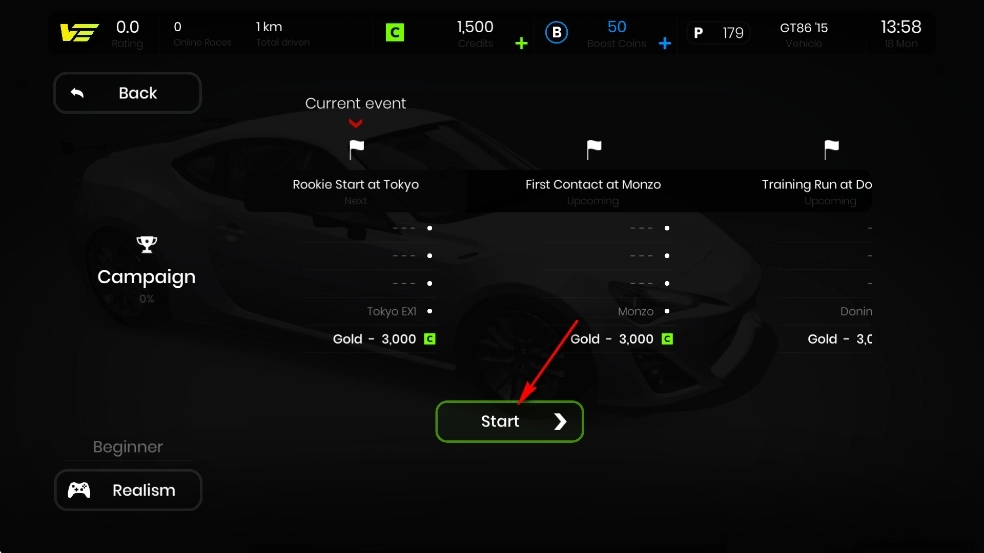Image resolution: width=984 pixels, height=553 pixels.
Task: Select the Training Run flag icon
Action: [x=831, y=149]
